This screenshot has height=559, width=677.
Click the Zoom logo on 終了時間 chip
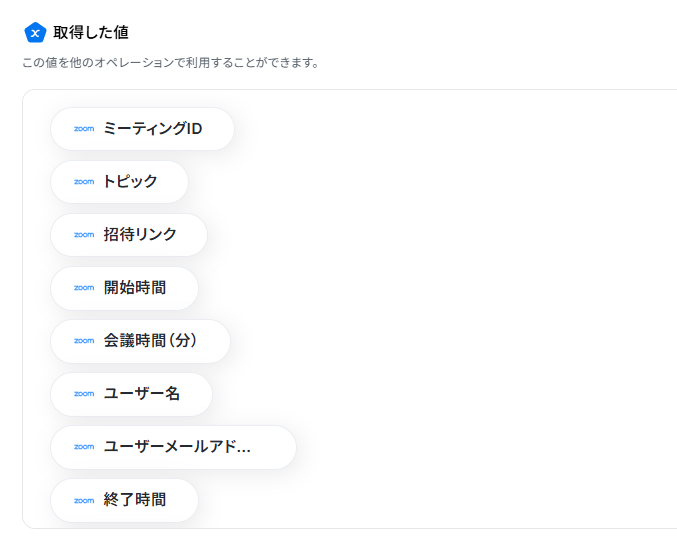tap(84, 501)
